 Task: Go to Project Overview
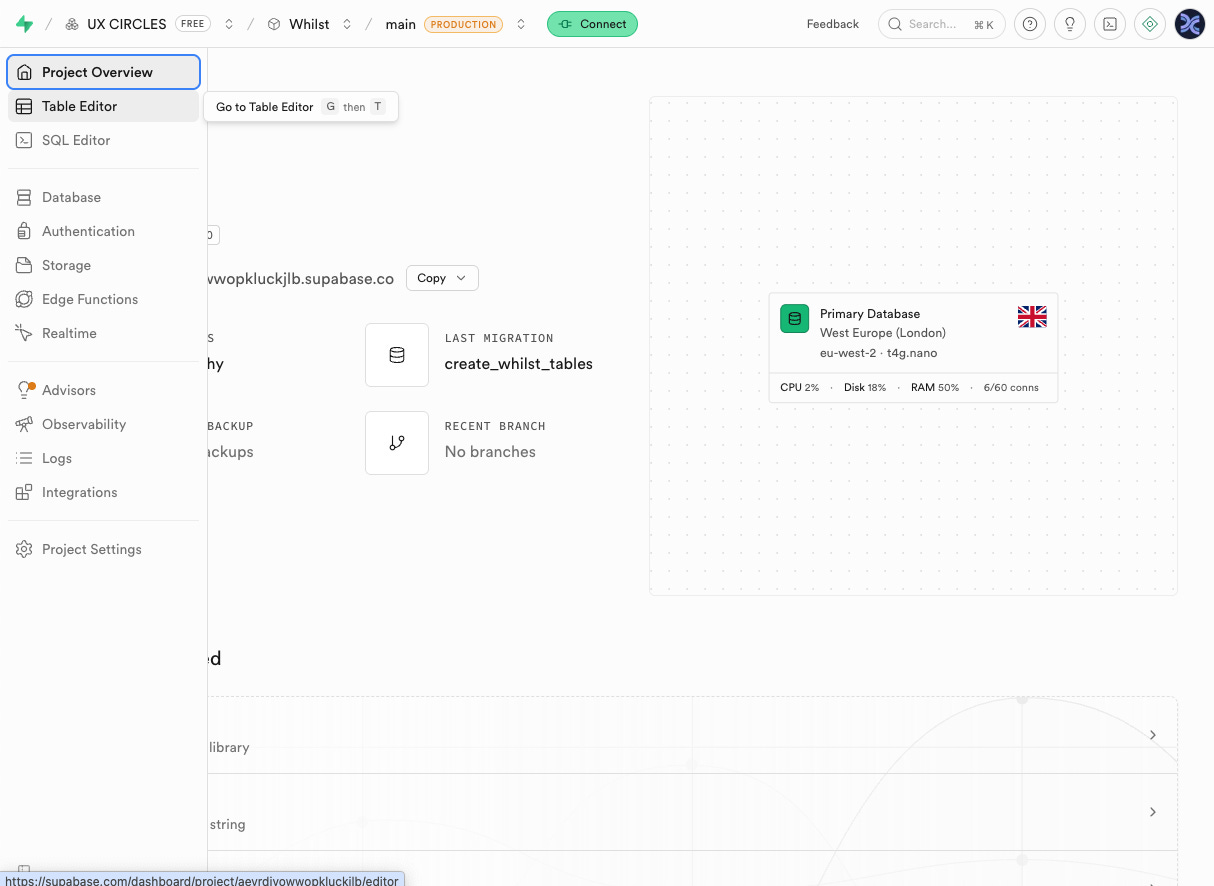(x=104, y=72)
